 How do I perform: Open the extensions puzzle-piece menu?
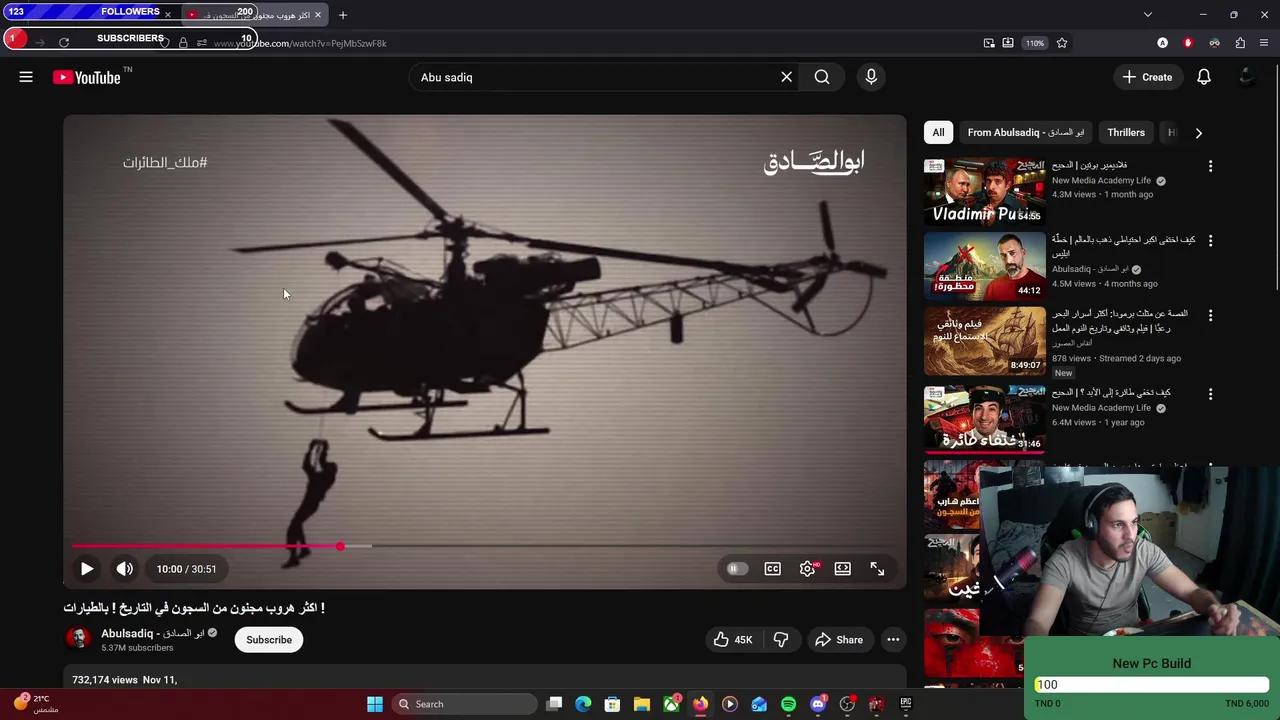pos(1240,43)
